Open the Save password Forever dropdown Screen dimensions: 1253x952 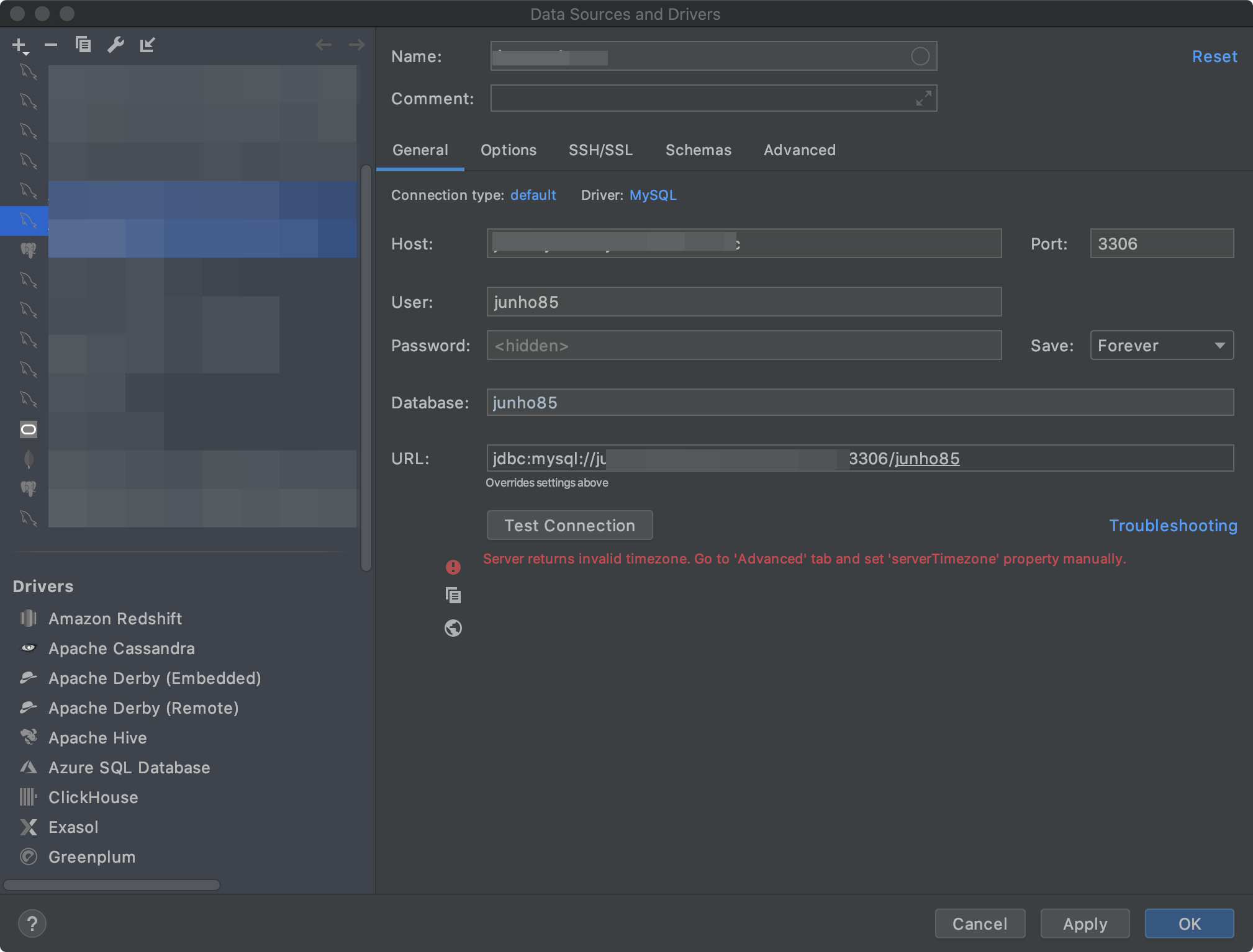pyautogui.click(x=1161, y=346)
